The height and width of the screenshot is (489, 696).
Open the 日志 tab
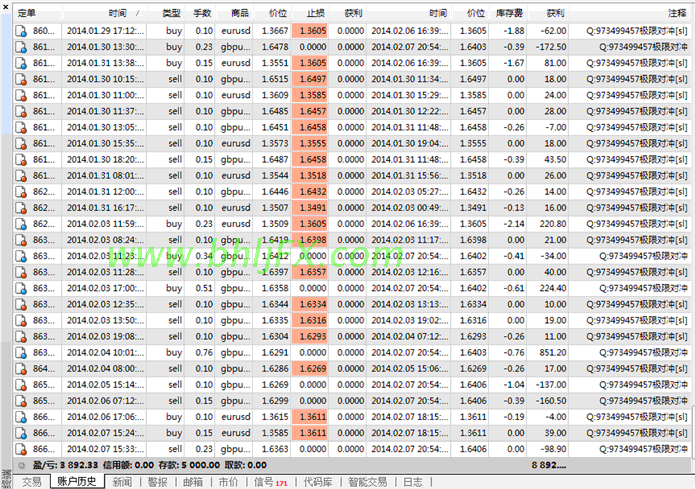(x=413, y=482)
